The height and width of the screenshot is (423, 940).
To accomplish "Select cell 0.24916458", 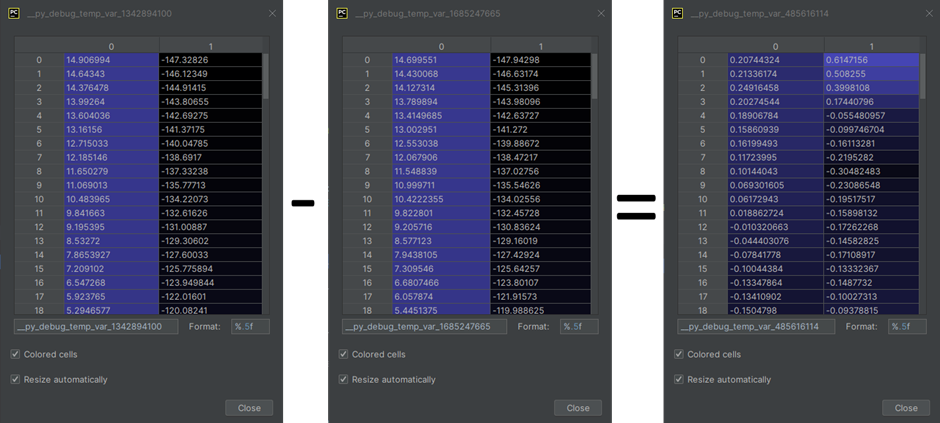I will click(x=776, y=87).
